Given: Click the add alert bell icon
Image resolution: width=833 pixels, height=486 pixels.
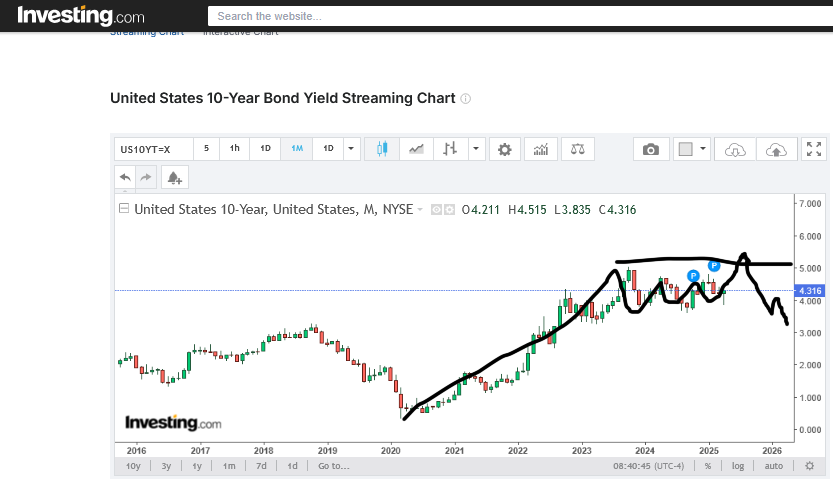Looking at the screenshot, I should 174,177.
